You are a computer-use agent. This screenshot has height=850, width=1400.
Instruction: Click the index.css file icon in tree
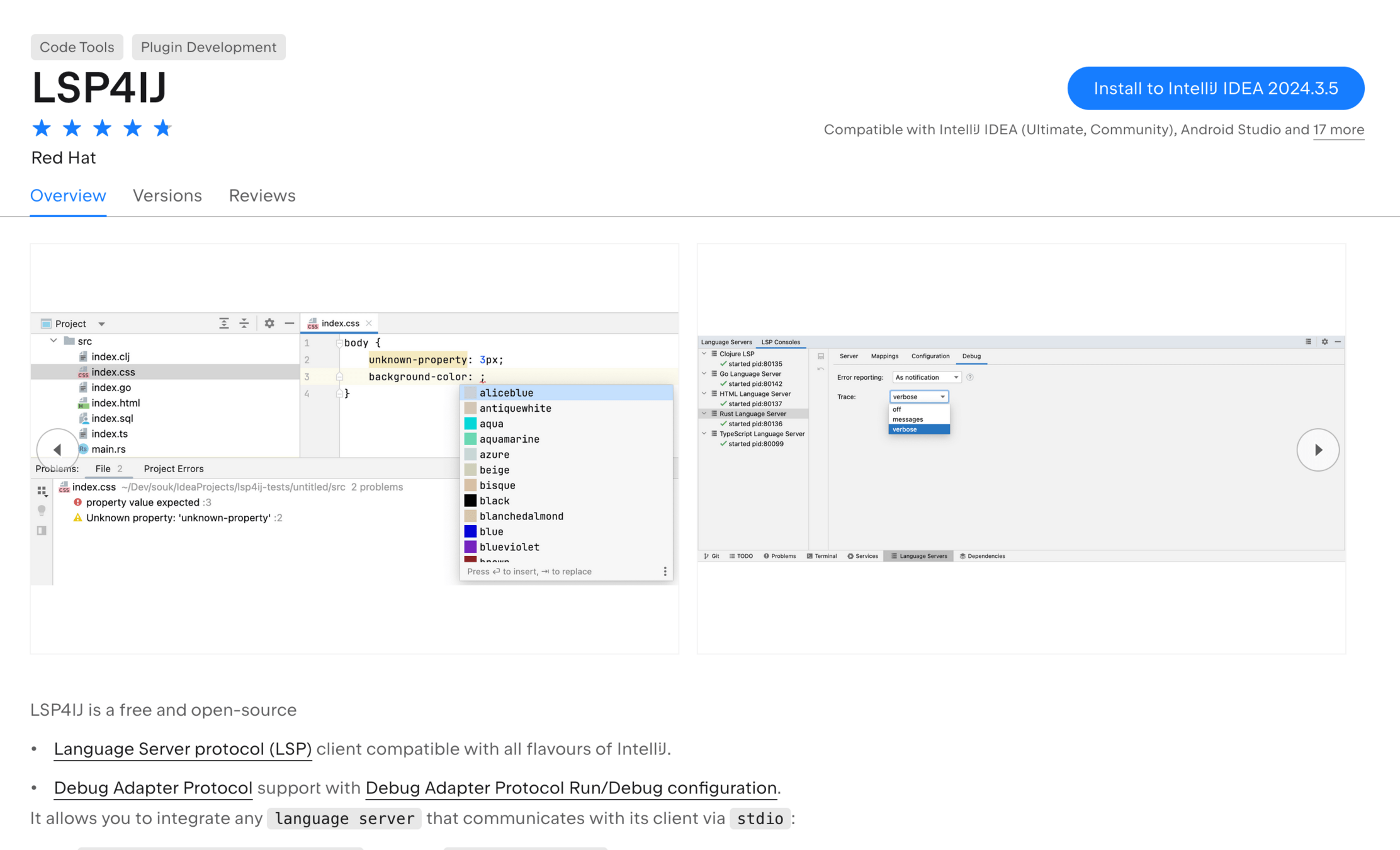point(83,372)
